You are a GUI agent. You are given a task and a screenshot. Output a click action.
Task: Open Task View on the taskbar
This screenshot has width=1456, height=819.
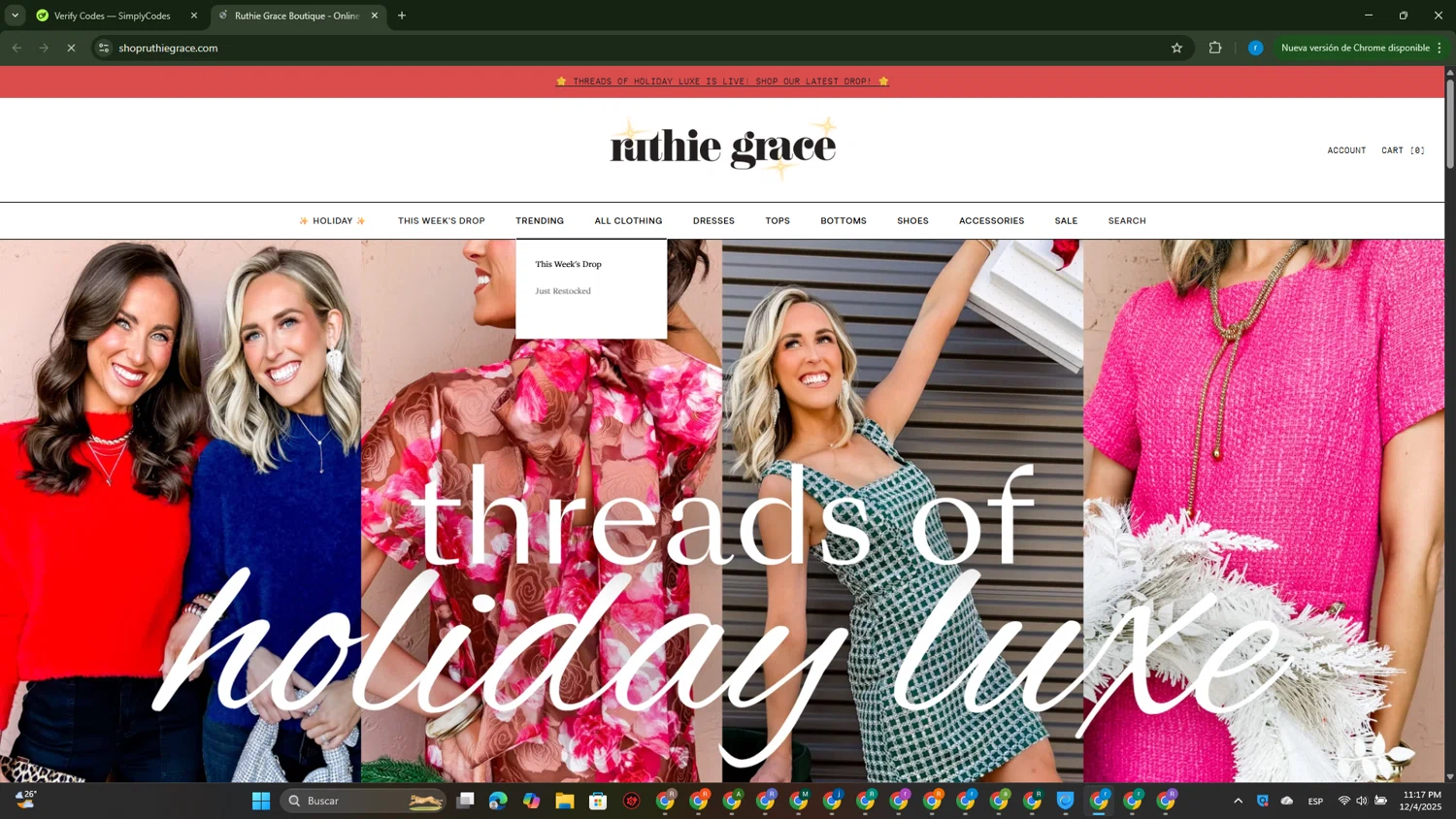point(465,801)
